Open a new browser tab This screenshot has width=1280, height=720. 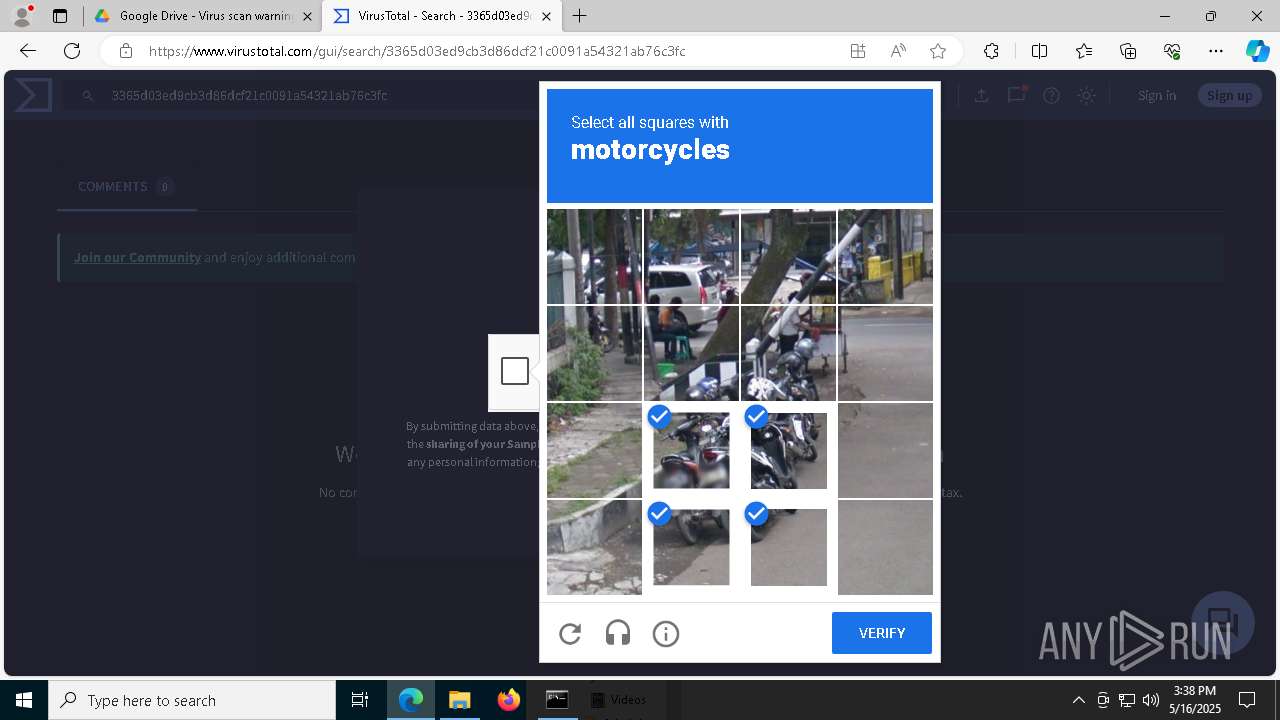point(580,16)
